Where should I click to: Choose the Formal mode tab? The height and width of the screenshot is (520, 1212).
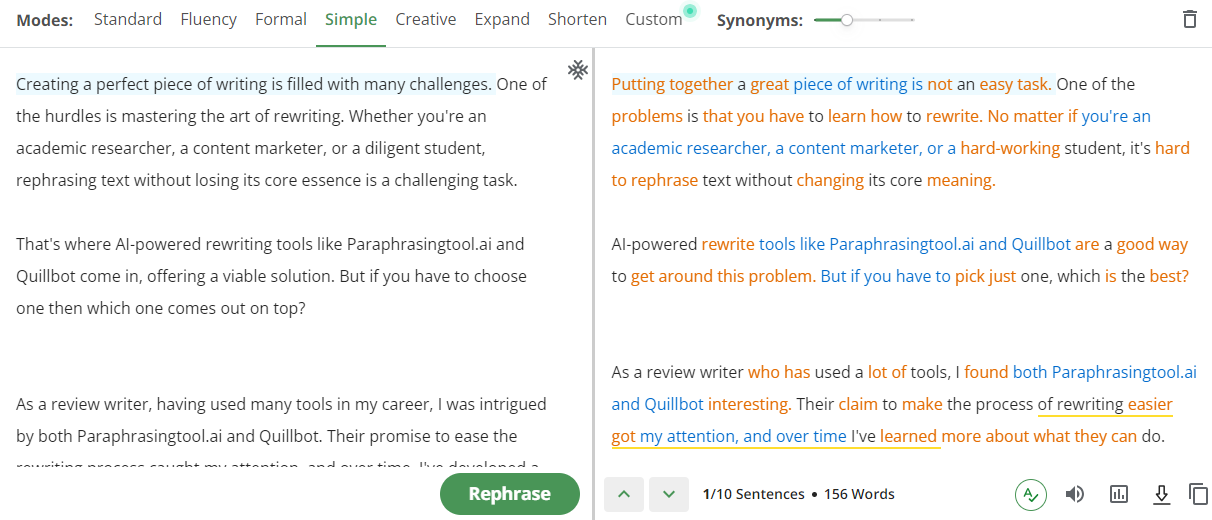click(281, 20)
